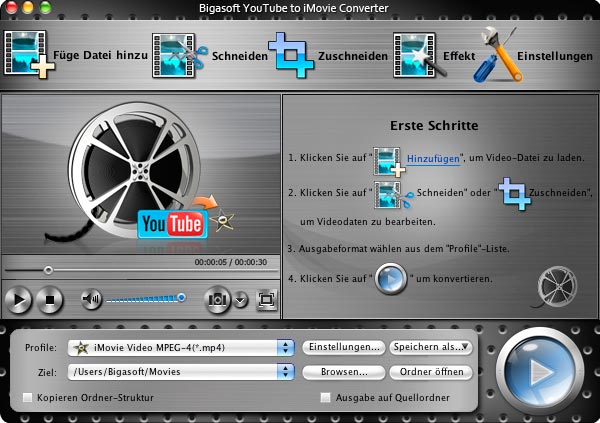Screen dimensions: 600x423
Task: Click the crop icon in step 2
Action: (x=515, y=193)
